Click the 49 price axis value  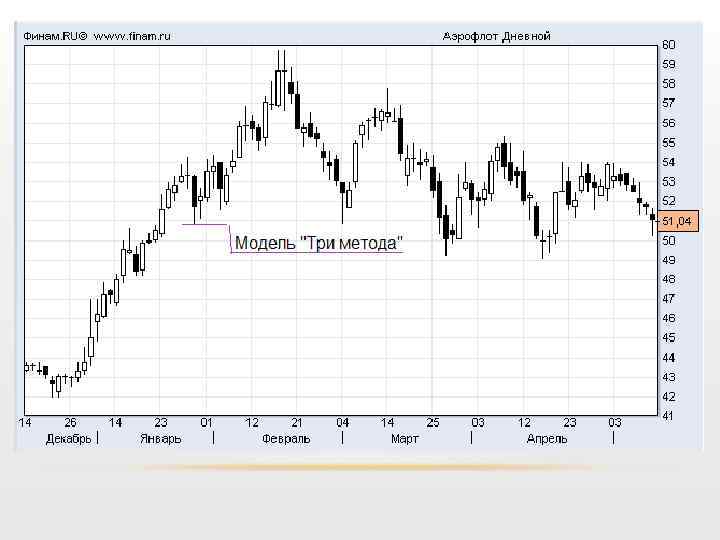[x=668, y=260]
